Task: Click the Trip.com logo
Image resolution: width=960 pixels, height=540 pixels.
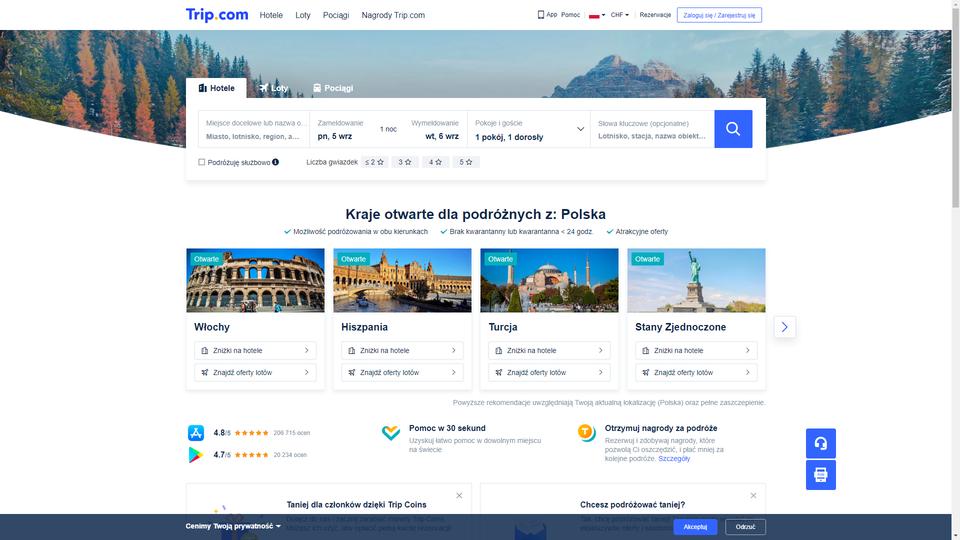Action: click(x=217, y=15)
